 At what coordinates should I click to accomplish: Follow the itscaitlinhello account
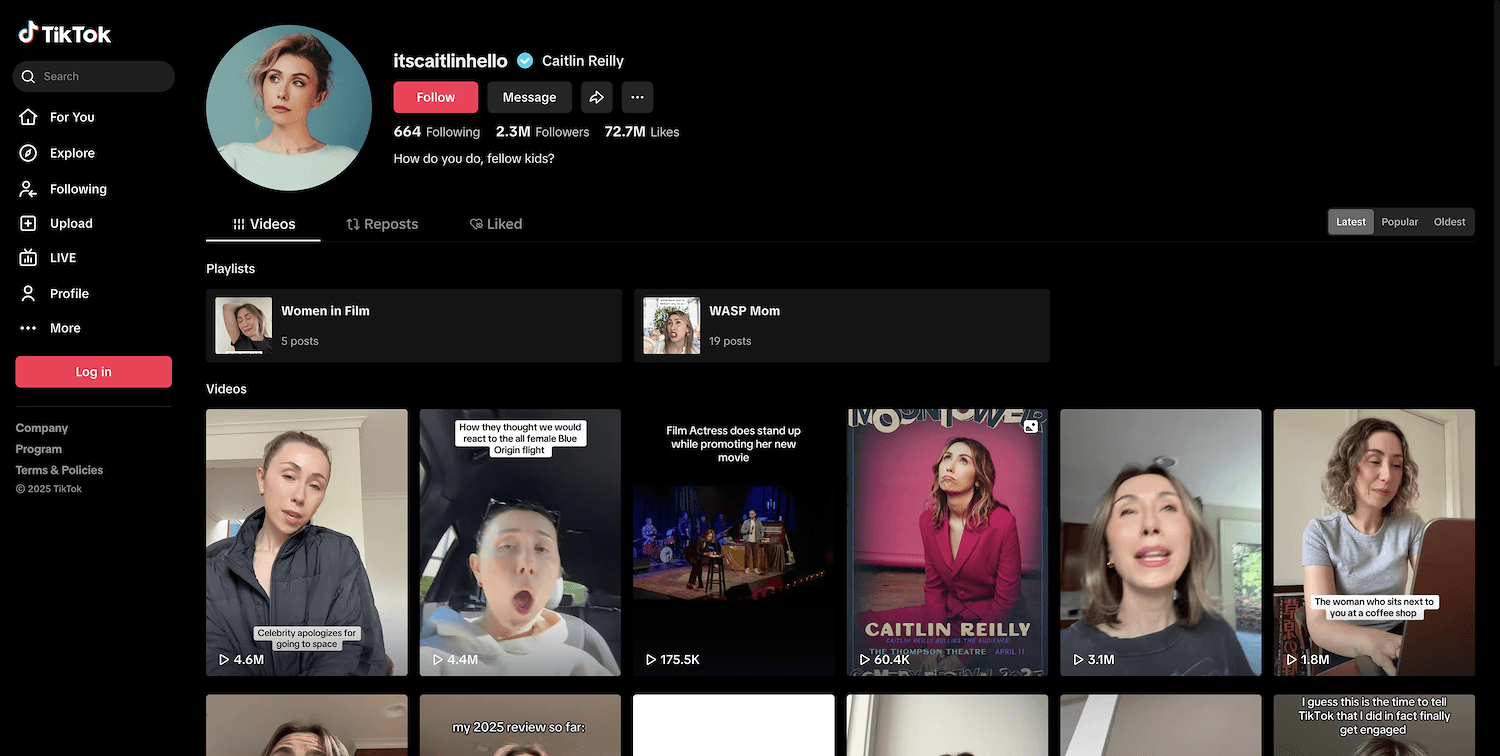(435, 97)
